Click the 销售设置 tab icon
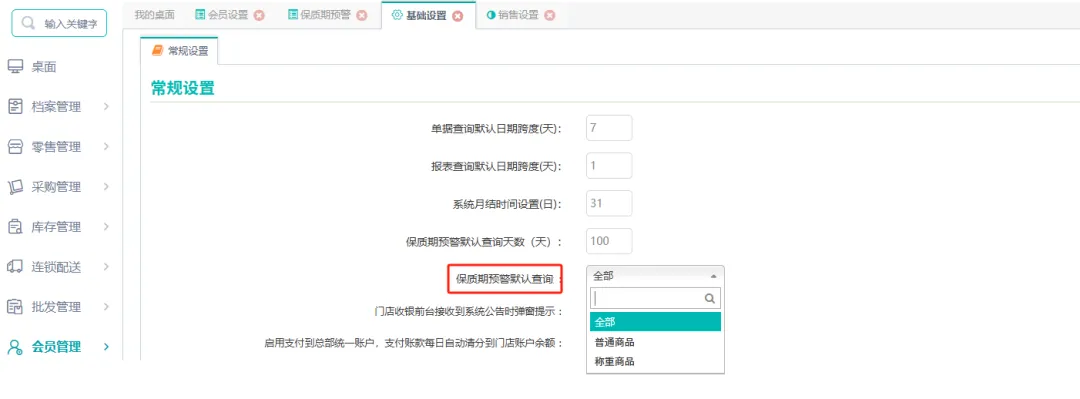The width and height of the screenshot is (1080, 399). pyautogui.click(x=491, y=15)
